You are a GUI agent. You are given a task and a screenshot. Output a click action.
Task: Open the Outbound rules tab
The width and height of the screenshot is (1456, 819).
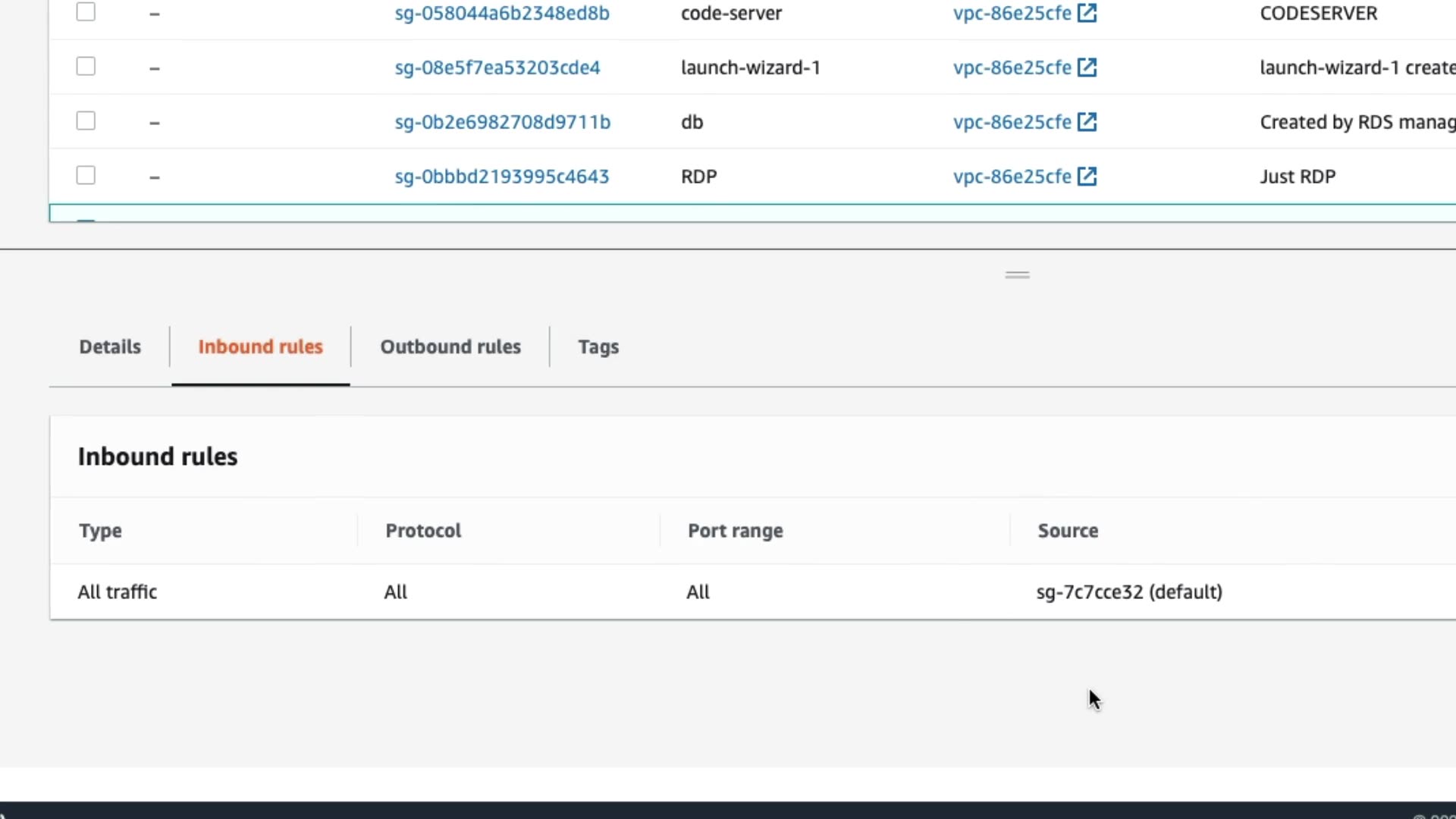450,347
